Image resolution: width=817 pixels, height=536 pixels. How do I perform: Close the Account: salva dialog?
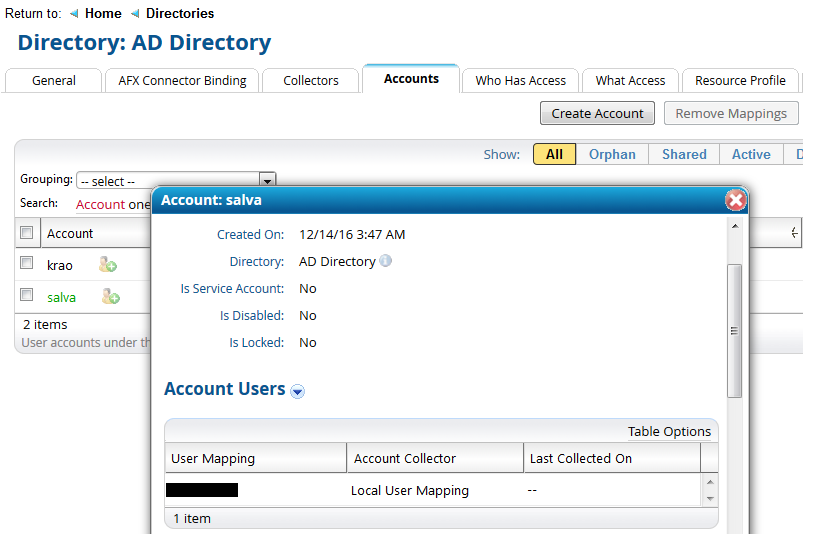pyautogui.click(x=735, y=200)
